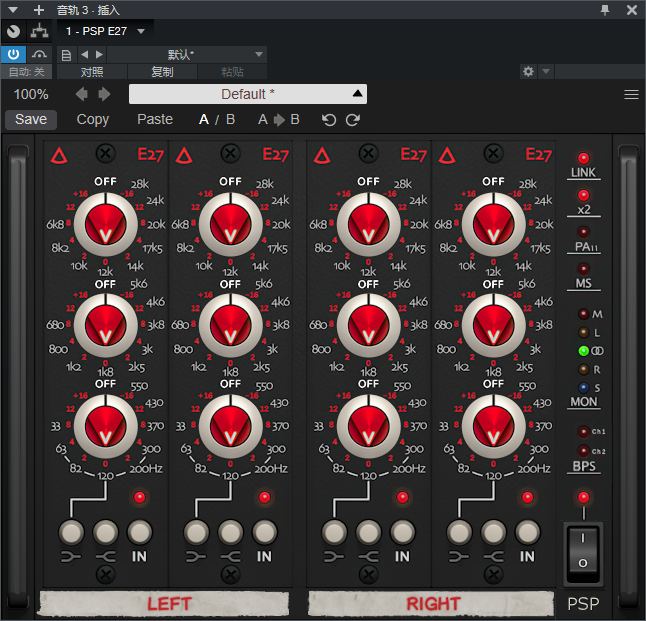Select the M monitor LED
Viewport: 646px width, 621px height.
[x=583, y=314]
